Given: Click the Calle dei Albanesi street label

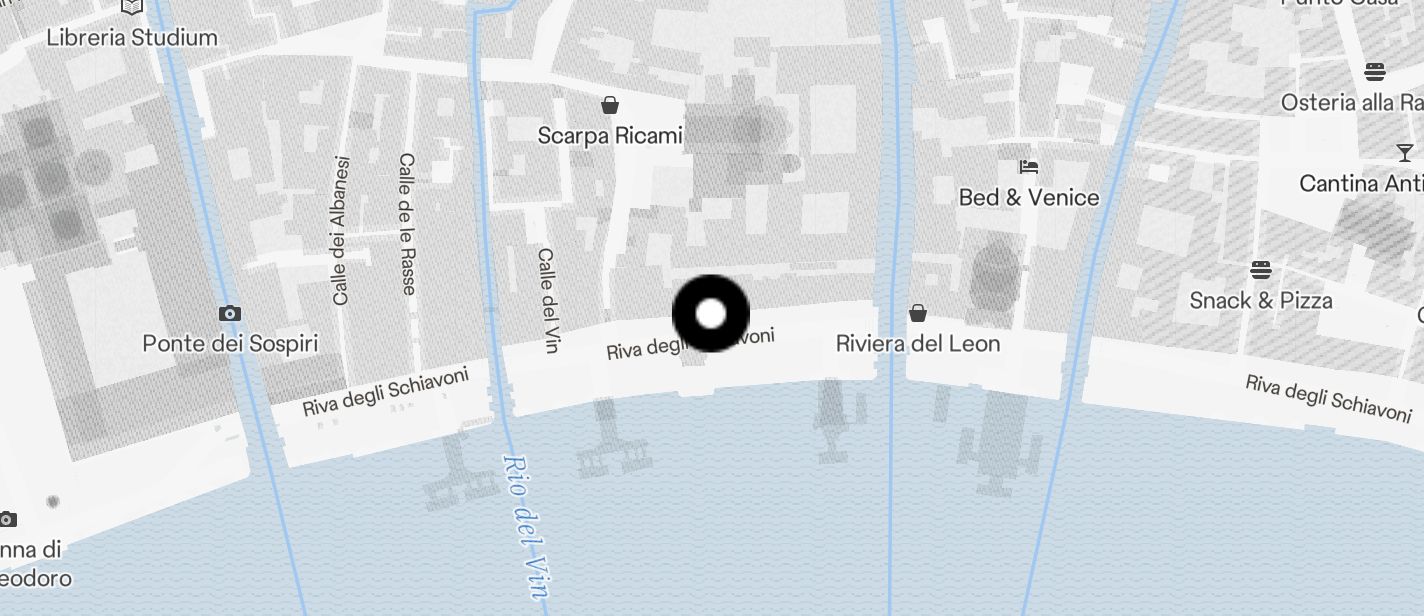Looking at the screenshot, I should [x=341, y=230].
